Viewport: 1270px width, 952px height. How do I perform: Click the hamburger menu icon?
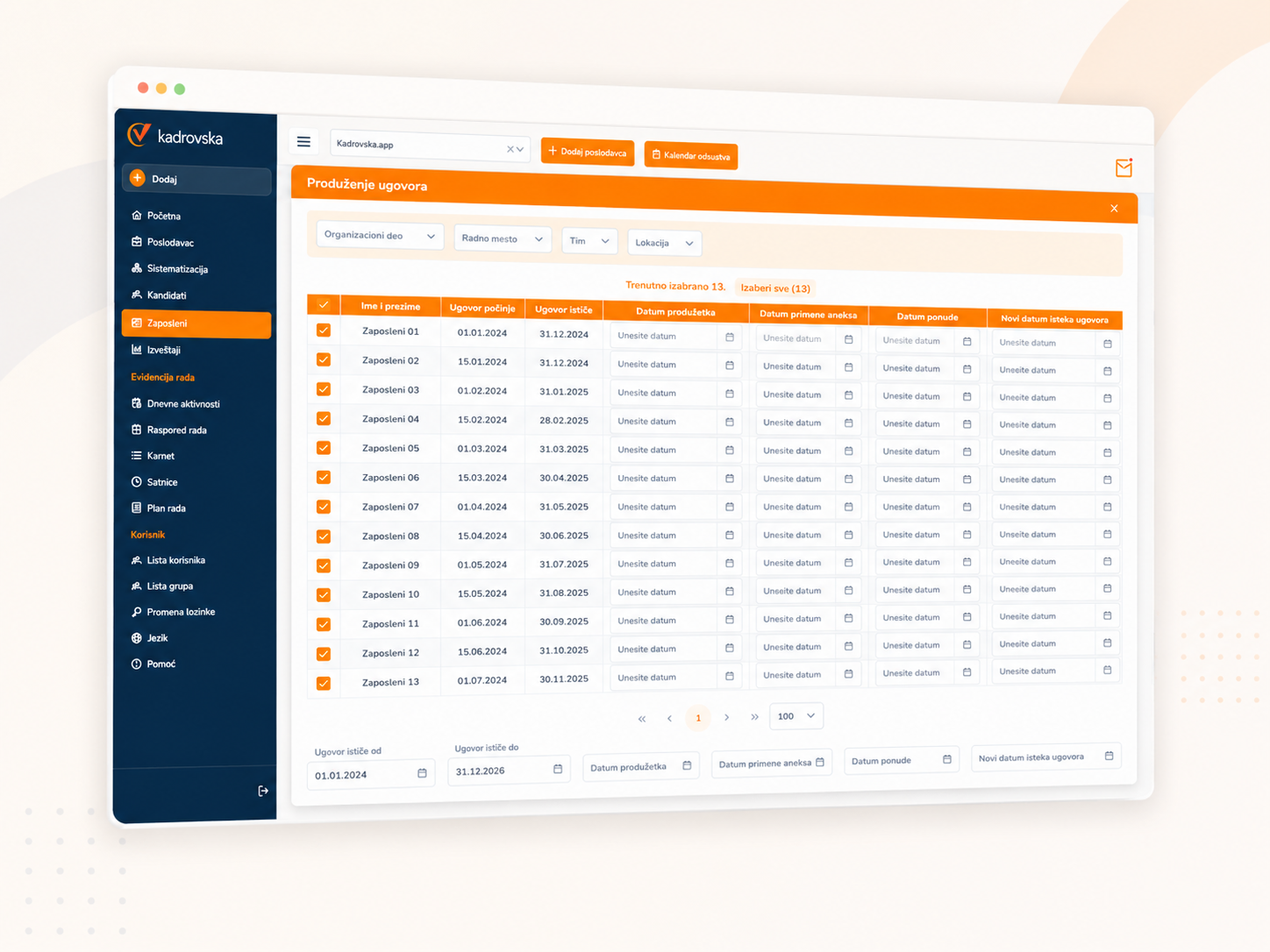[303, 141]
